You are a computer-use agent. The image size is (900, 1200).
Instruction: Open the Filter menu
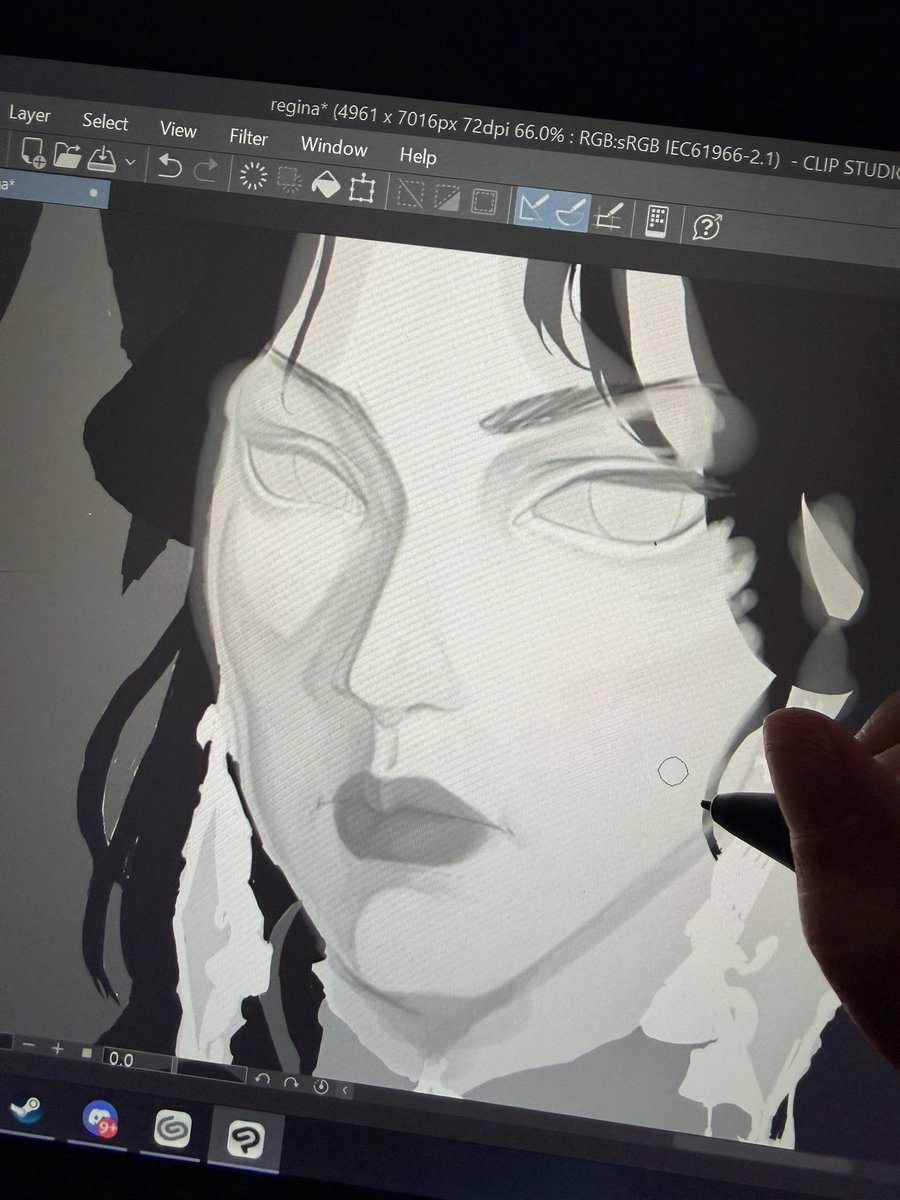pos(248,138)
